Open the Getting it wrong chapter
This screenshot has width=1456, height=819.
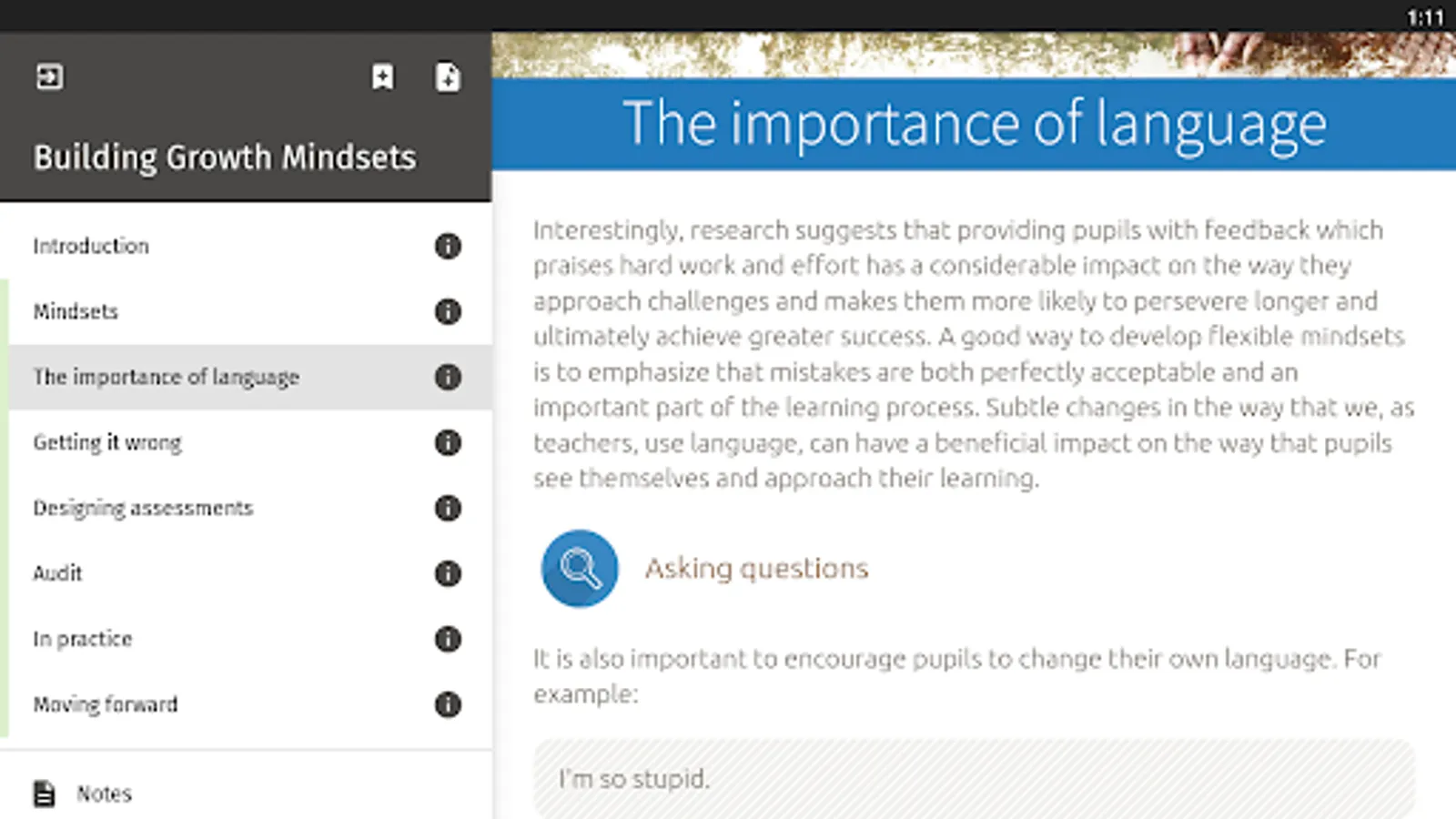(107, 442)
